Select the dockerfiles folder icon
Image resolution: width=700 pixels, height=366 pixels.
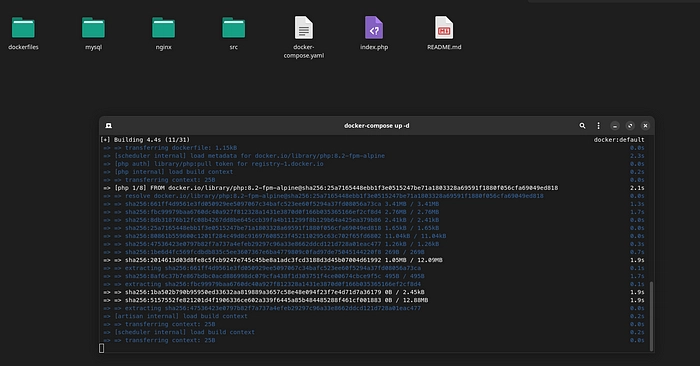[23, 28]
